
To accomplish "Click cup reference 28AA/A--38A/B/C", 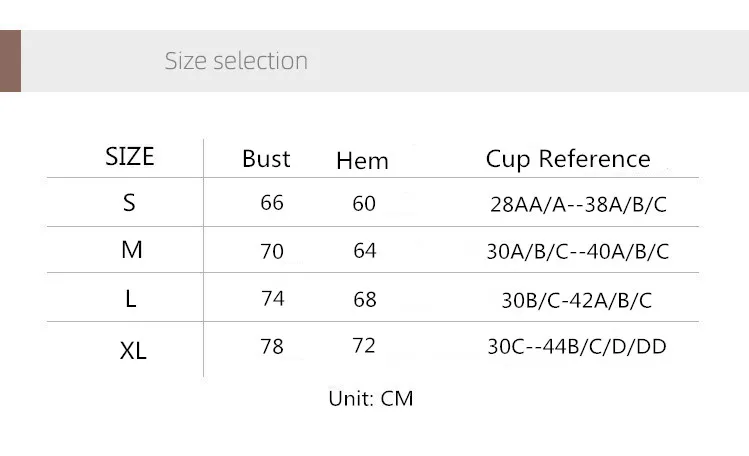I will pos(578,204).
